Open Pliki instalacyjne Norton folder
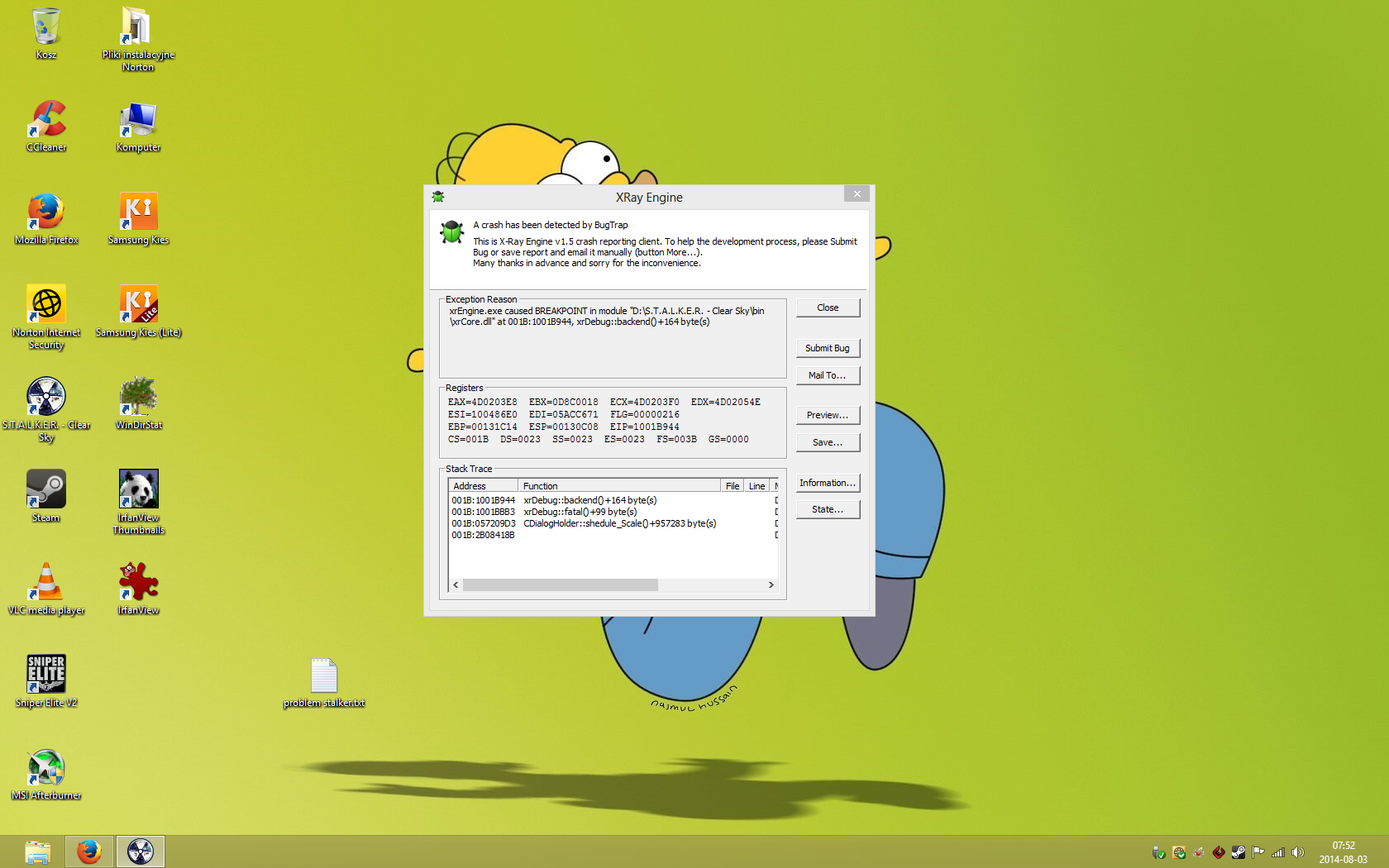 [x=138, y=39]
